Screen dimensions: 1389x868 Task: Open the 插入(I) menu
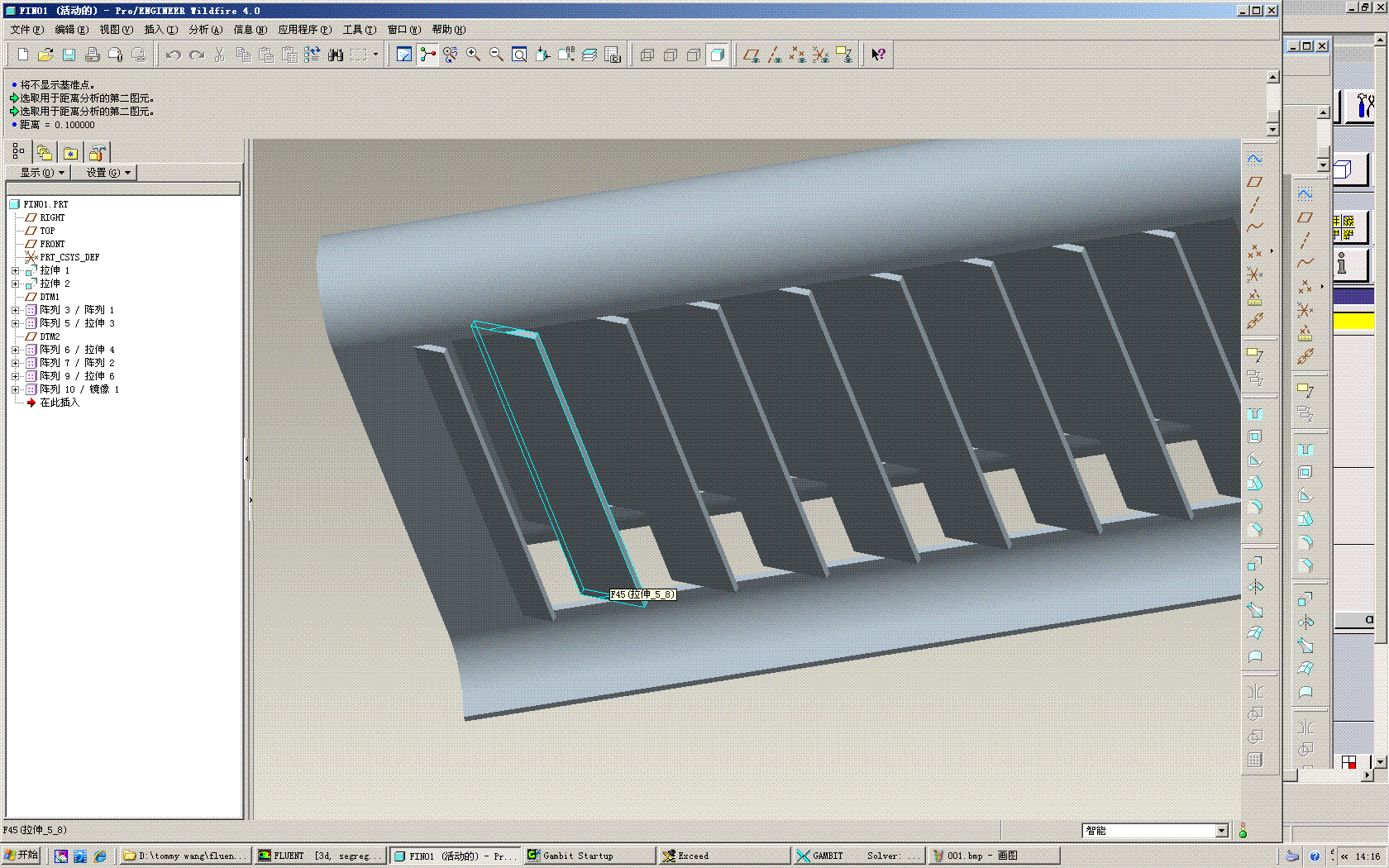[160, 30]
